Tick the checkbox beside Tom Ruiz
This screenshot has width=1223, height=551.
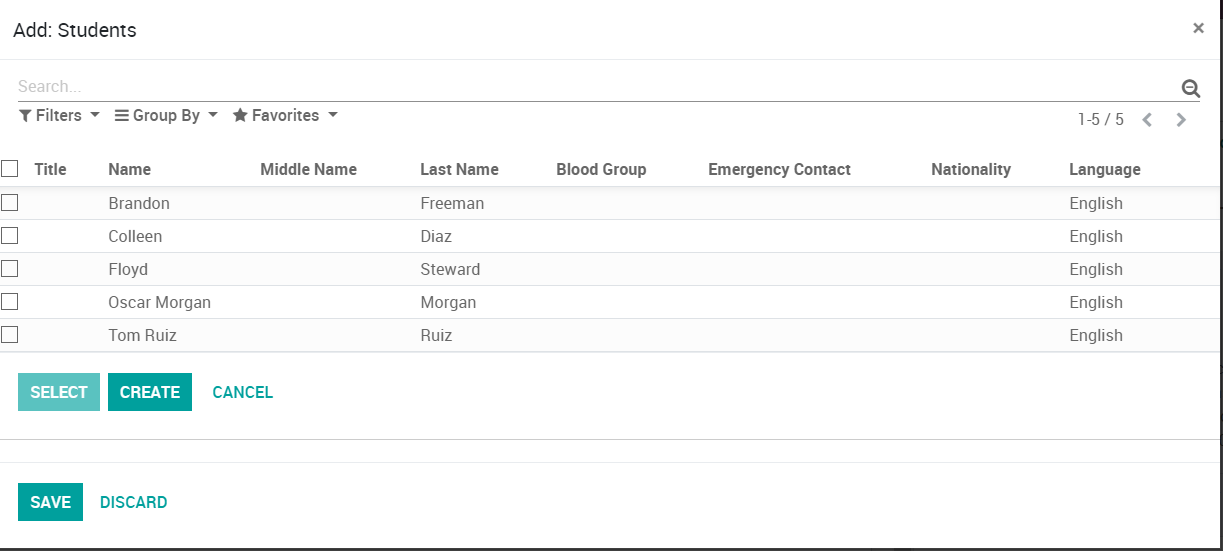(10, 335)
